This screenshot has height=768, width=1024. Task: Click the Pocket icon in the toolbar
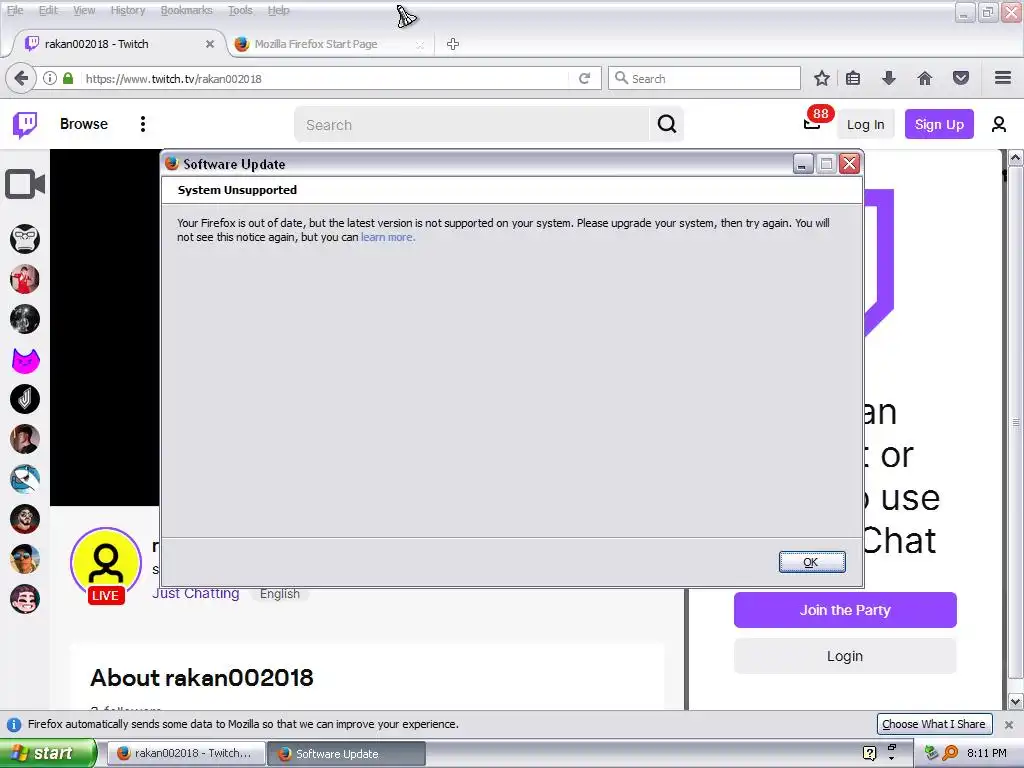coord(961,78)
